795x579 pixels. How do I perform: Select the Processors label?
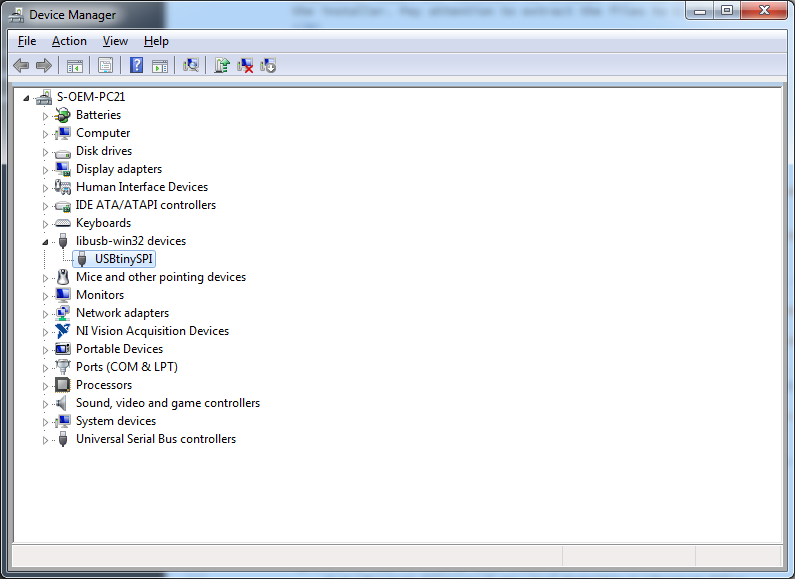point(104,385)
